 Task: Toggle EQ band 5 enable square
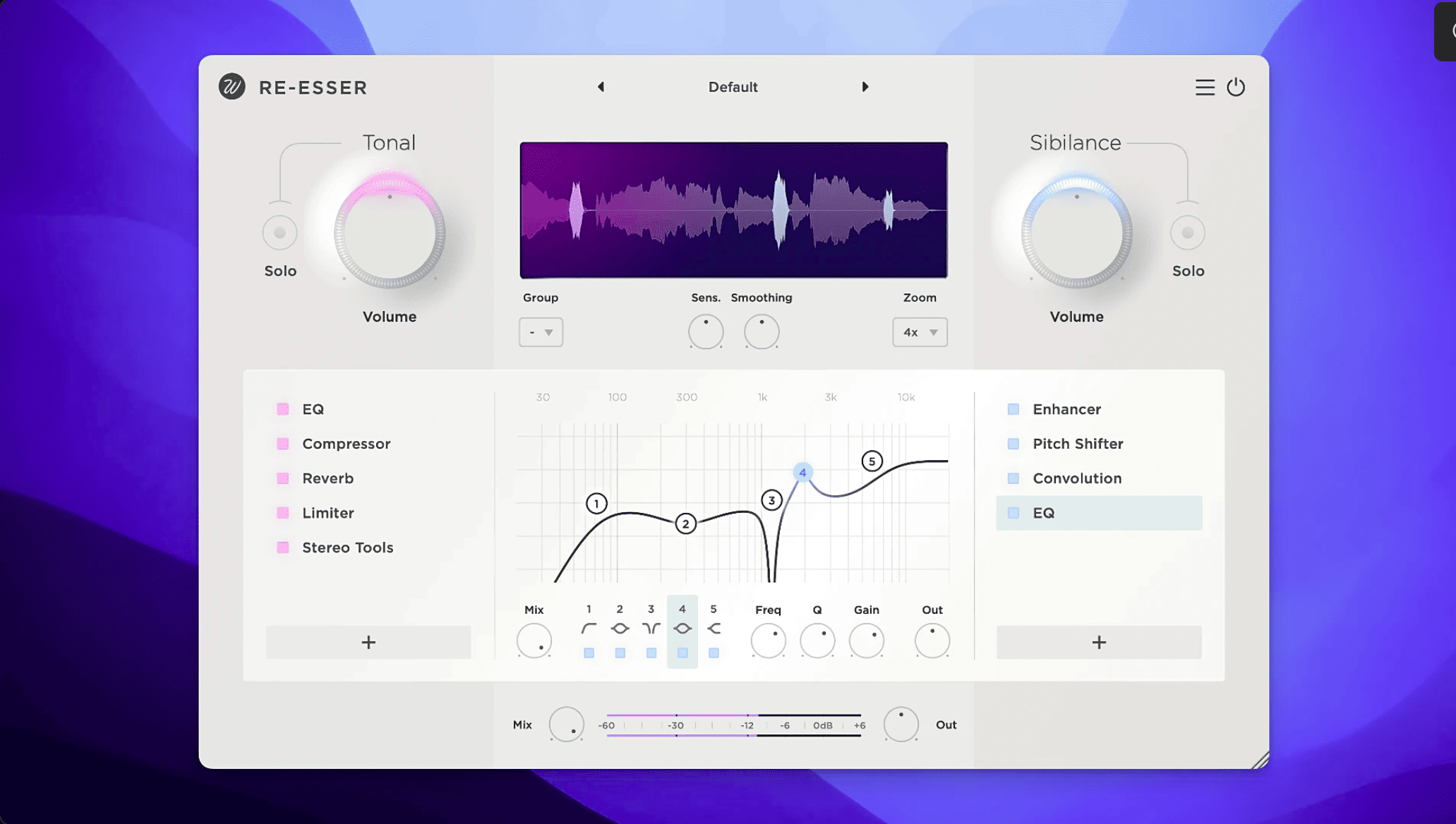click(x=714, y=653)
